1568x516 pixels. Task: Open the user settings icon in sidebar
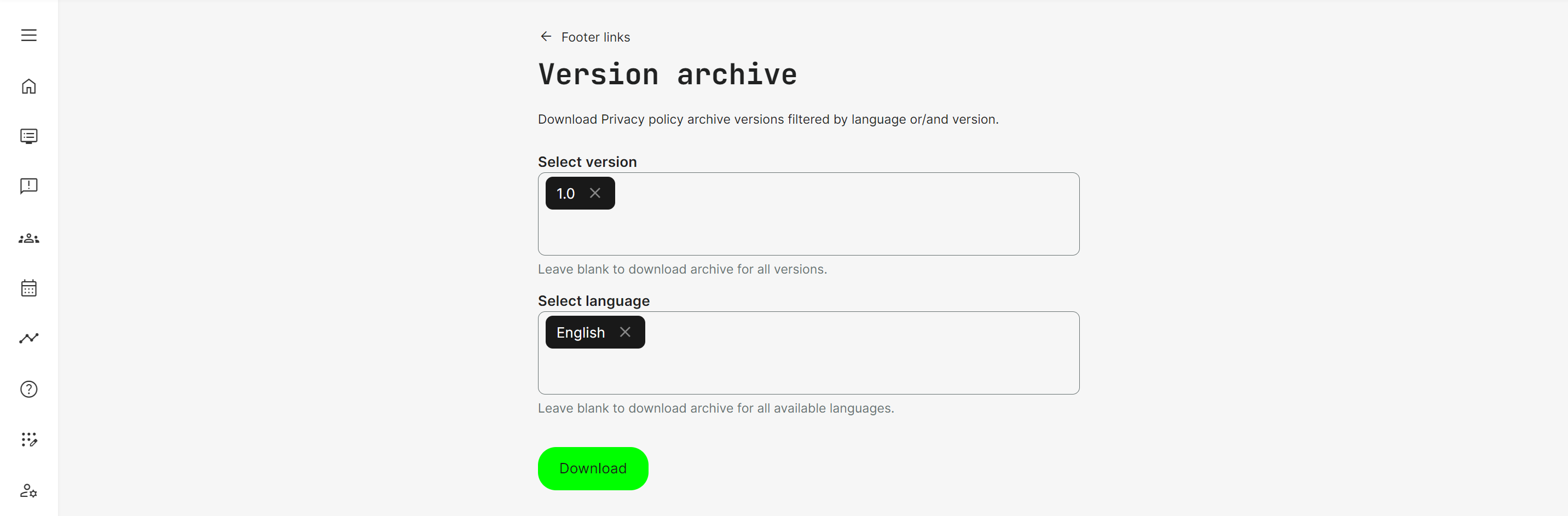(28, 490)
